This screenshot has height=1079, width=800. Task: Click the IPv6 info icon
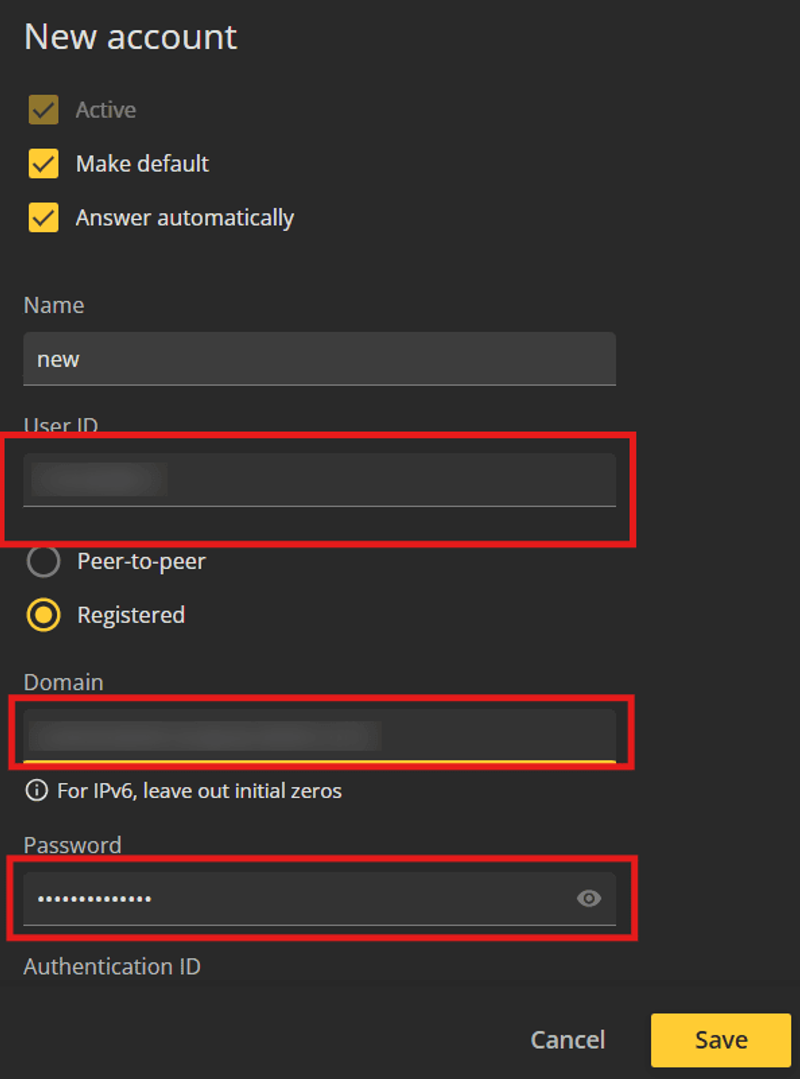pyautogui.click(x=36, y=791)
